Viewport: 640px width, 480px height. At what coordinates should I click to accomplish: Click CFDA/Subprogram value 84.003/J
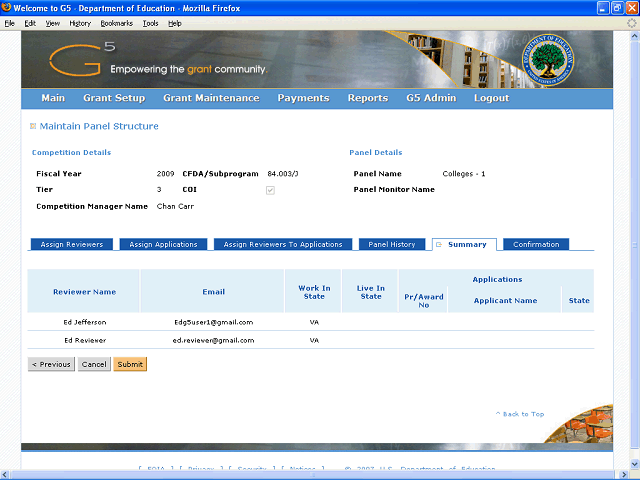[283, 174]
